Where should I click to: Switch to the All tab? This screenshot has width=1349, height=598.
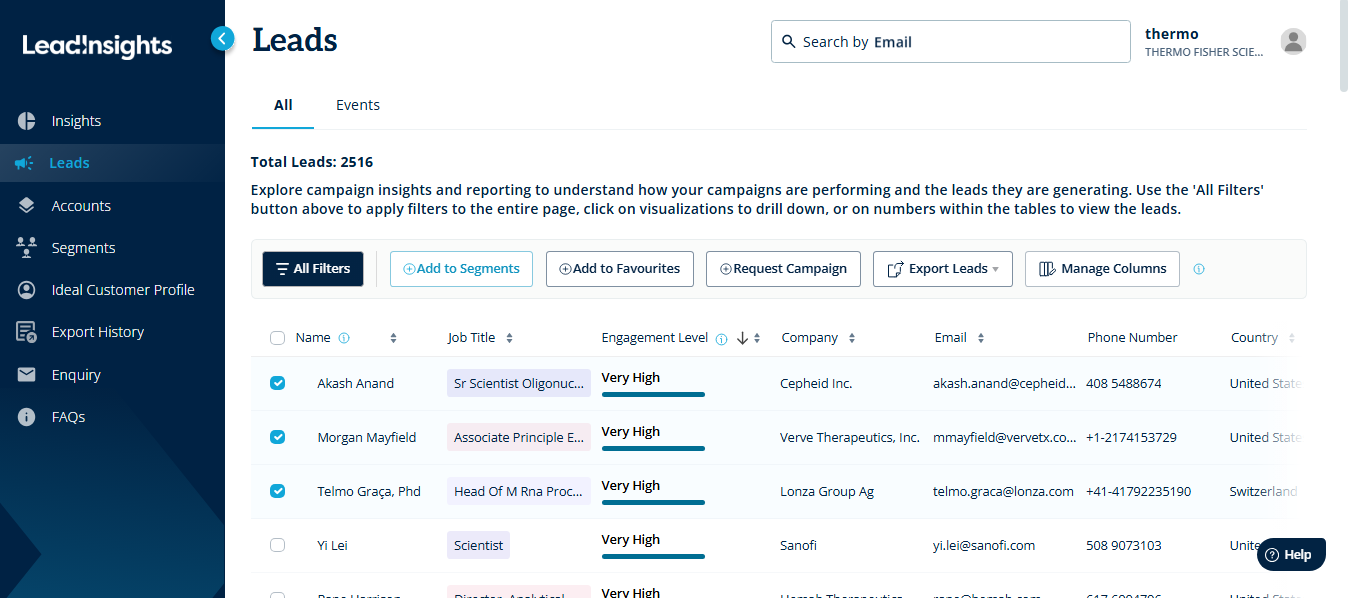coord(283,105)
